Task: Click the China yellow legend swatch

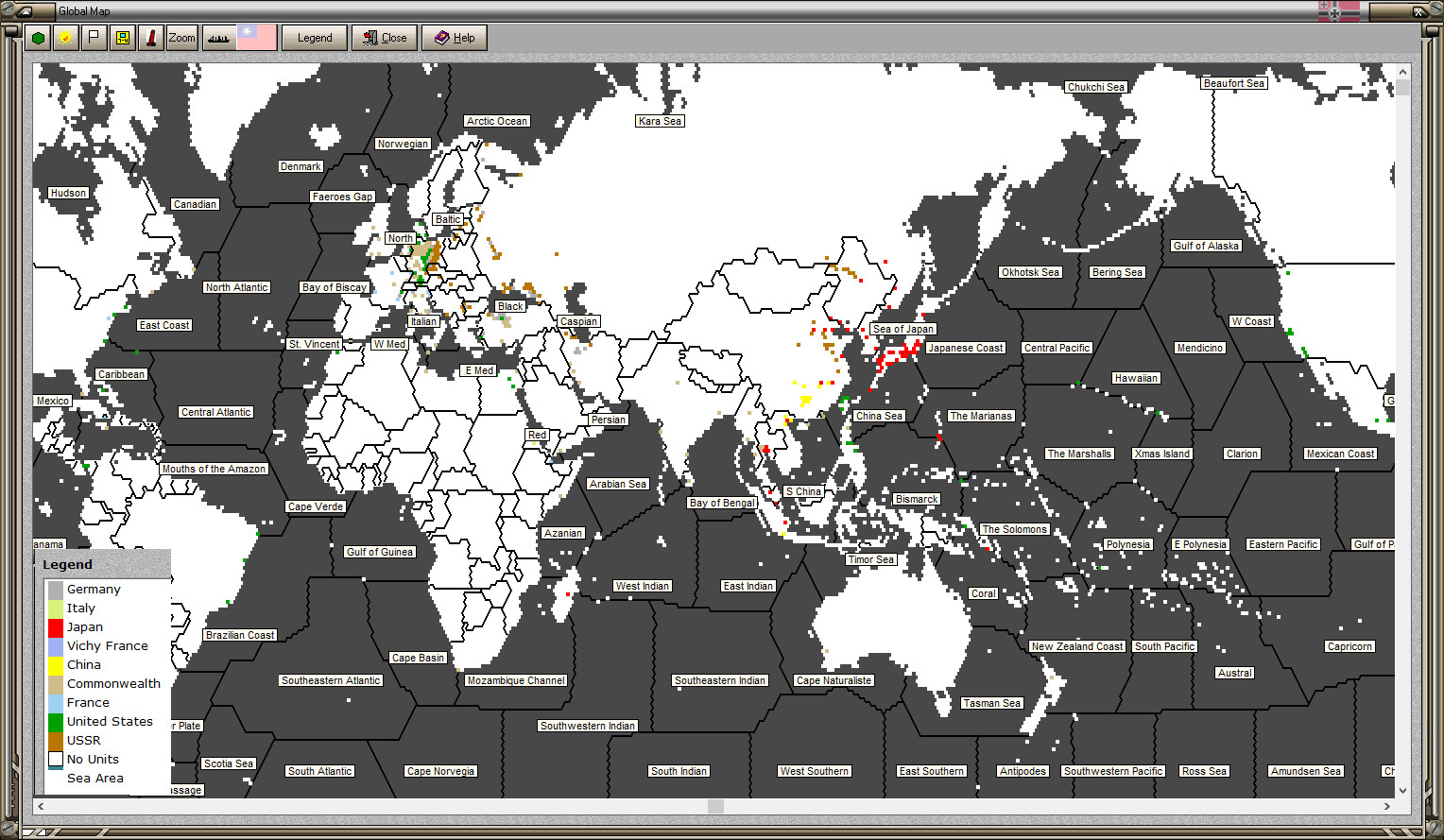Action: pyautogui.click(x=56, y=664)
